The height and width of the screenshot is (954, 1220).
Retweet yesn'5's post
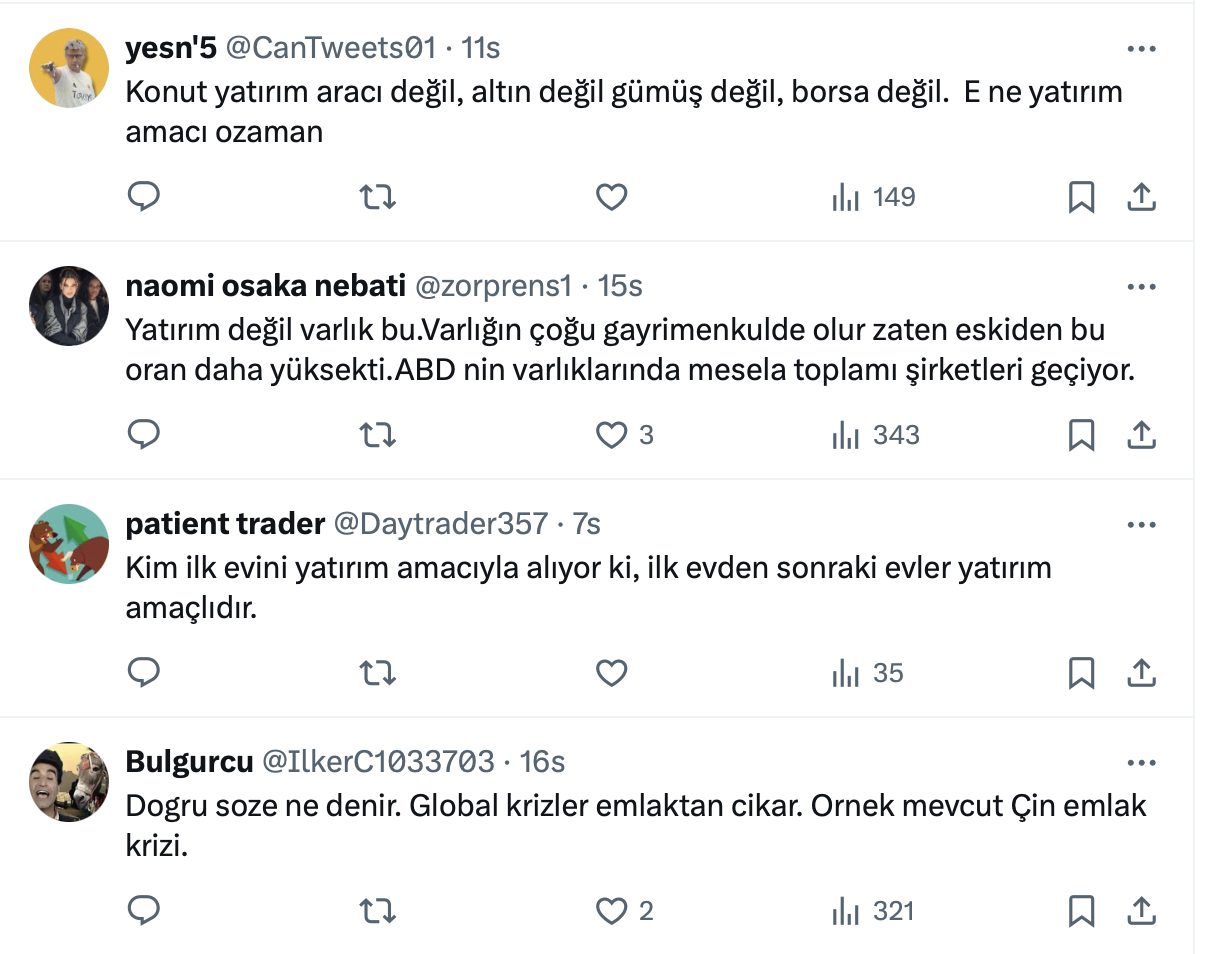[x=377, y=197]
